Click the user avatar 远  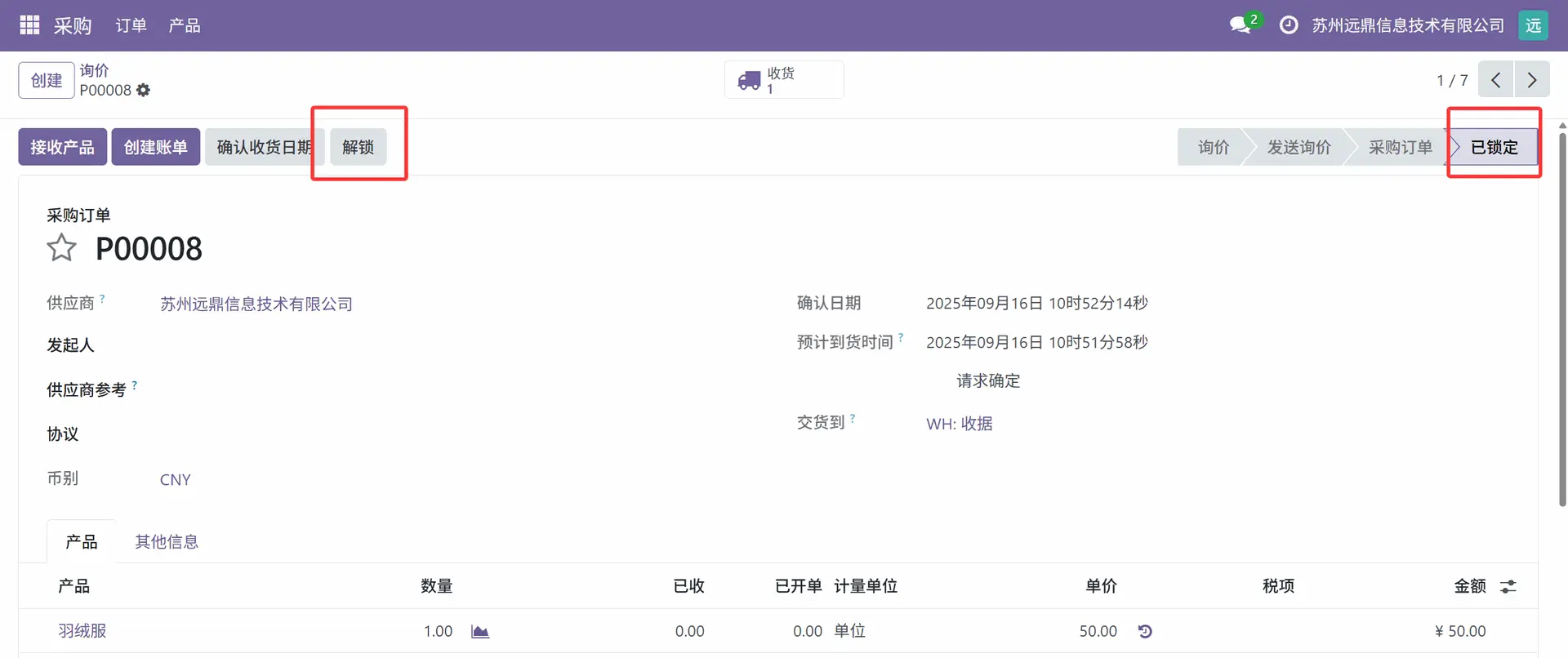coord(1533,25)
